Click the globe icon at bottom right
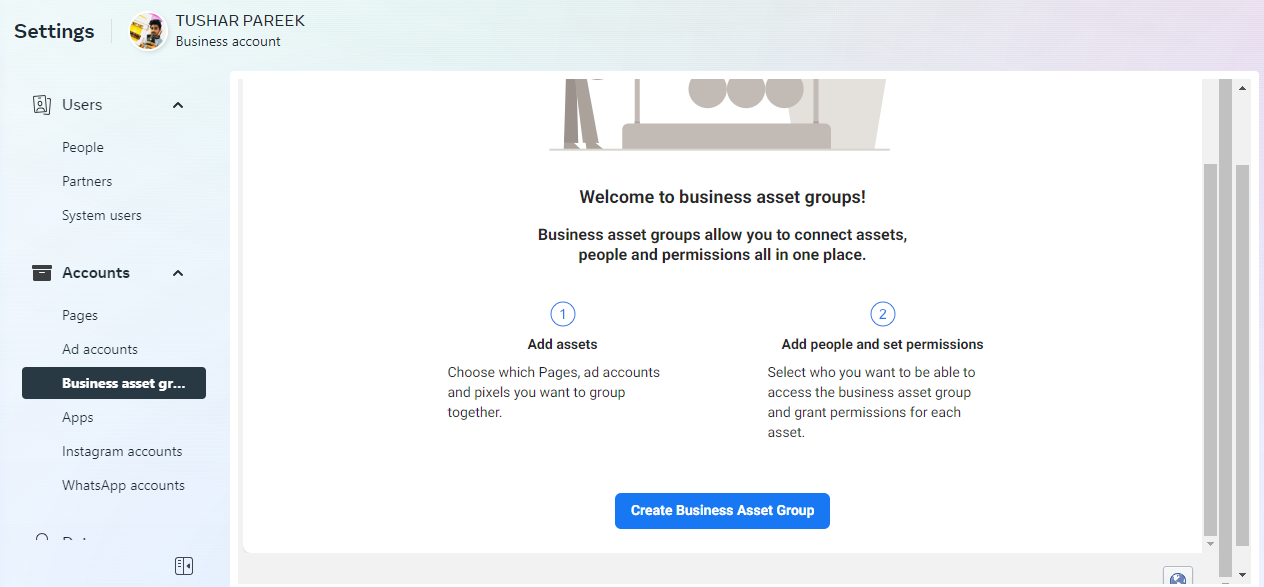 point(1178,579)
